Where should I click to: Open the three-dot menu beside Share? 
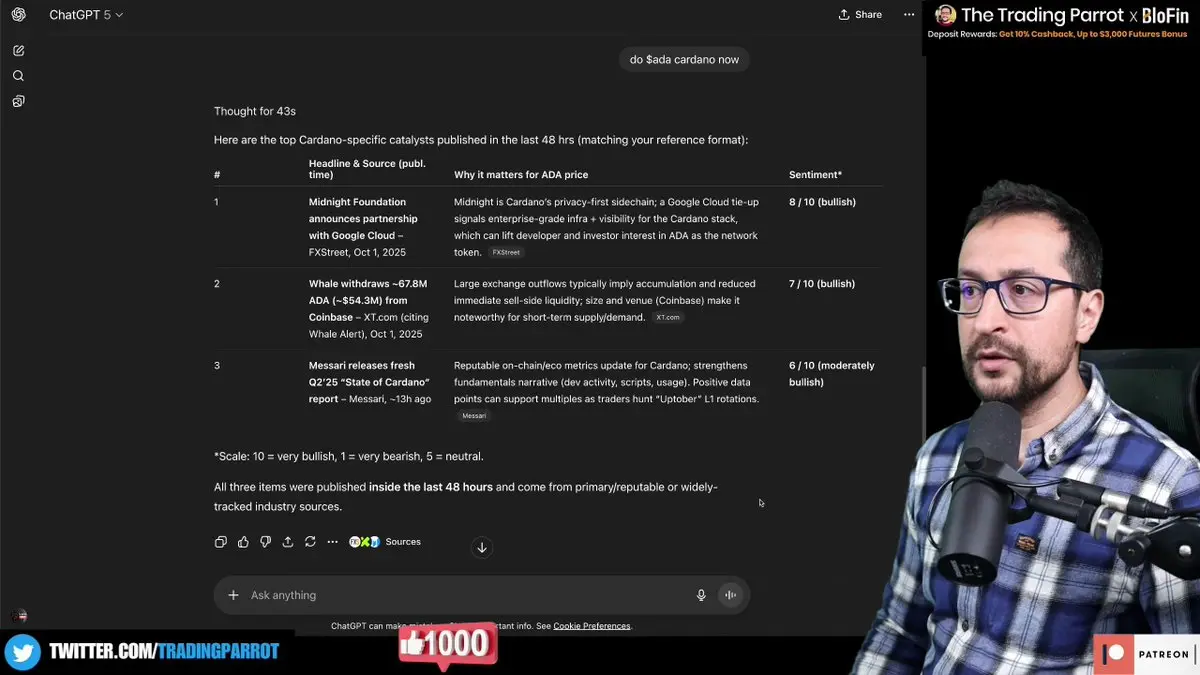click(909, 15)
